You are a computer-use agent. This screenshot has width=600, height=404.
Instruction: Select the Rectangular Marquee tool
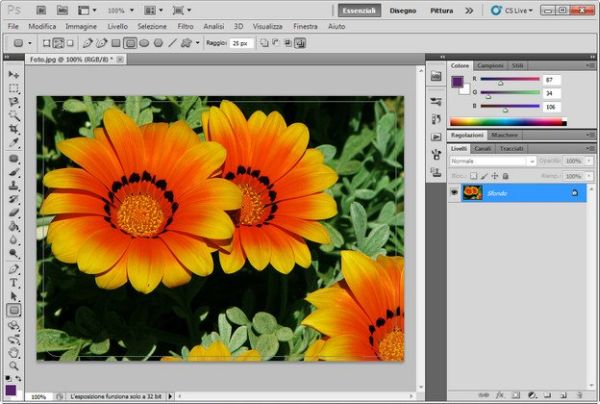tap(14, 88)
